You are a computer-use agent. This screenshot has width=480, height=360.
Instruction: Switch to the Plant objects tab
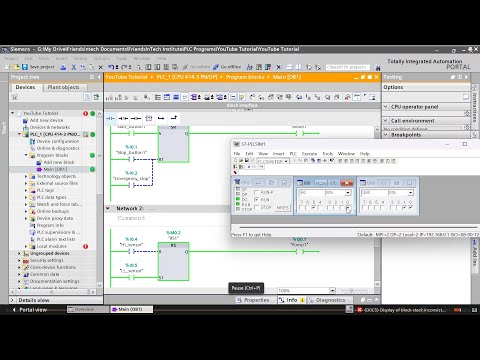[64, 87]
